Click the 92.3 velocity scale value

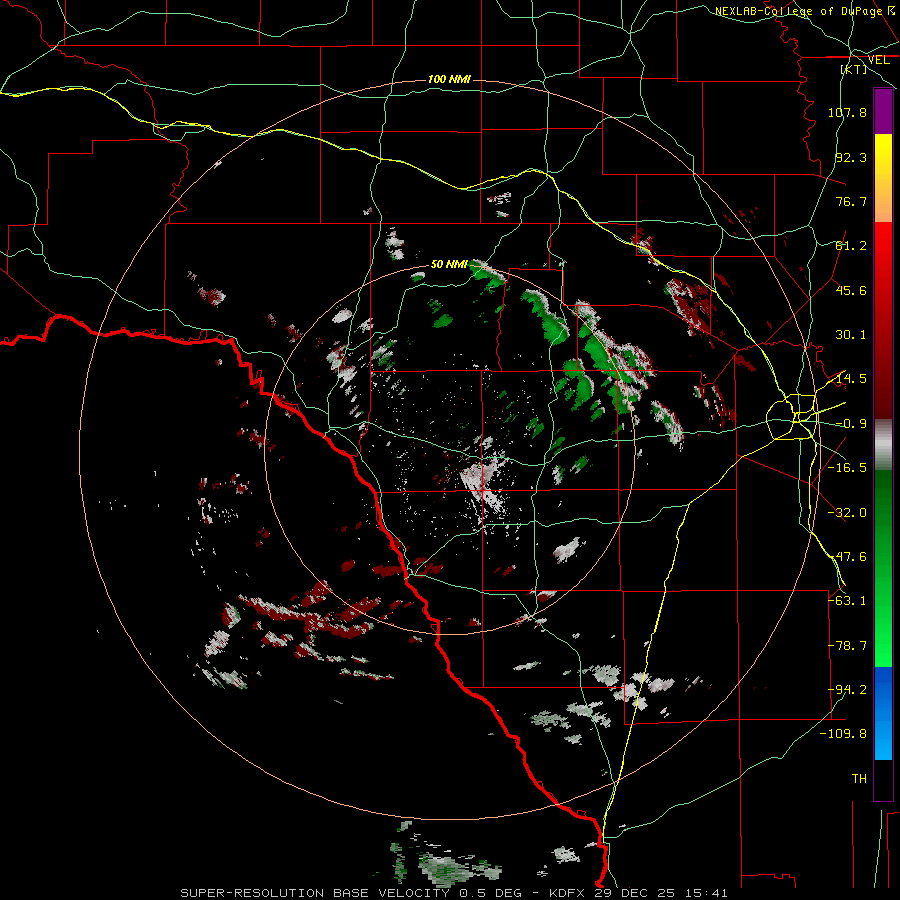tap(851, 157)
